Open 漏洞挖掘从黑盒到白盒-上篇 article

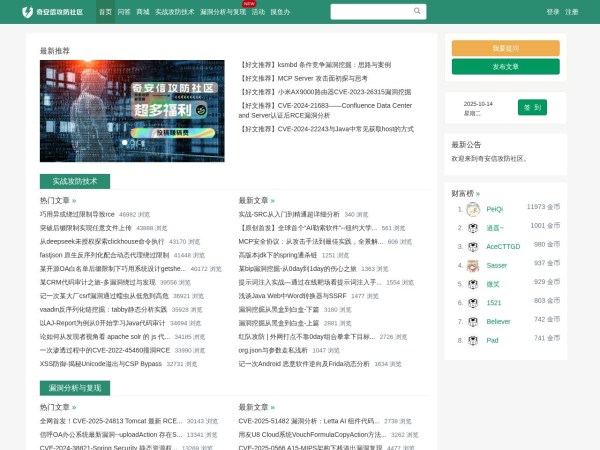pos(279,323)
